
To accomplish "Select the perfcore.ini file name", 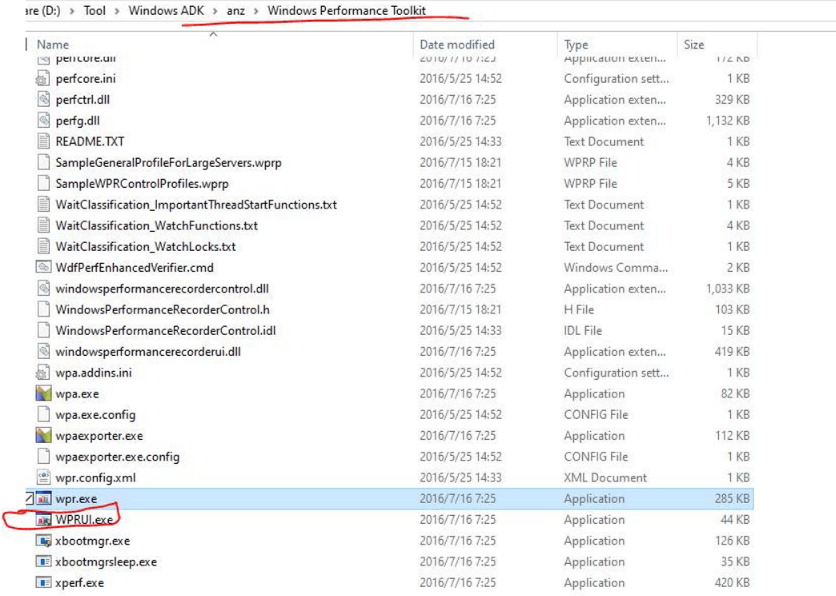I will click(86, 79).
